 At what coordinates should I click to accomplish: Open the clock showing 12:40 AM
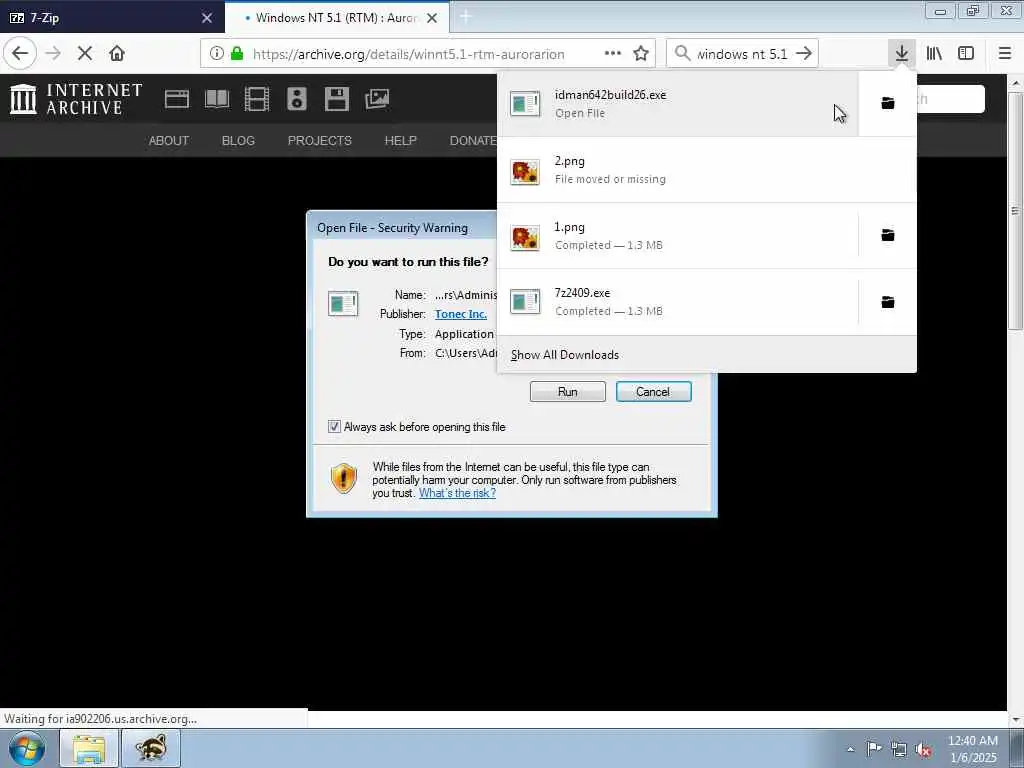(973, 749)
